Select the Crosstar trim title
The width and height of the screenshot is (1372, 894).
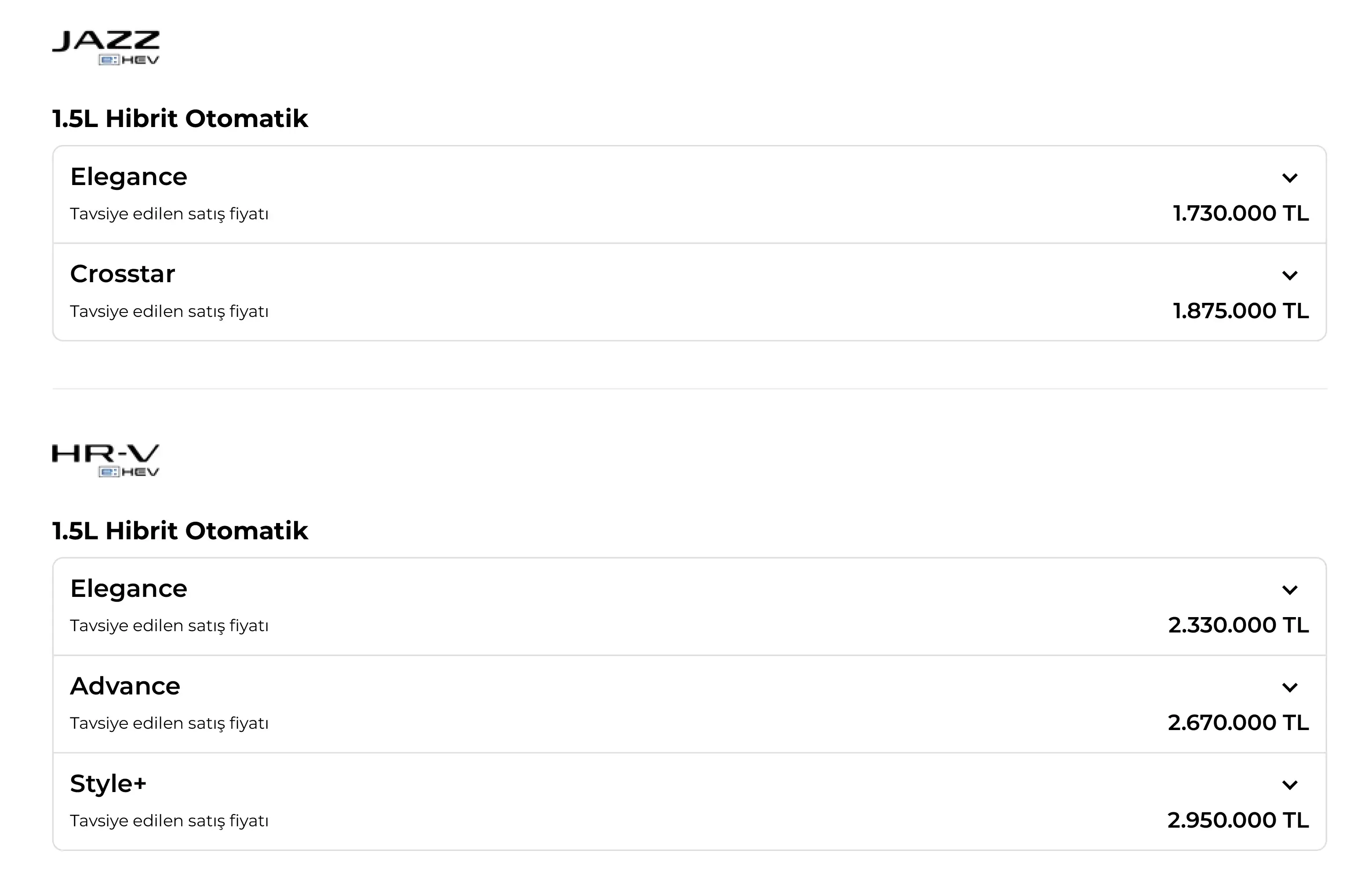click(x=122, y=274)
